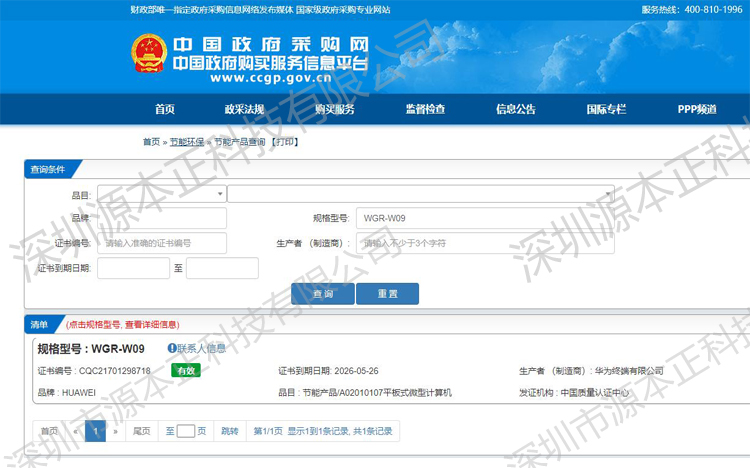Click the green 有效 status badge

coord(186,370)
